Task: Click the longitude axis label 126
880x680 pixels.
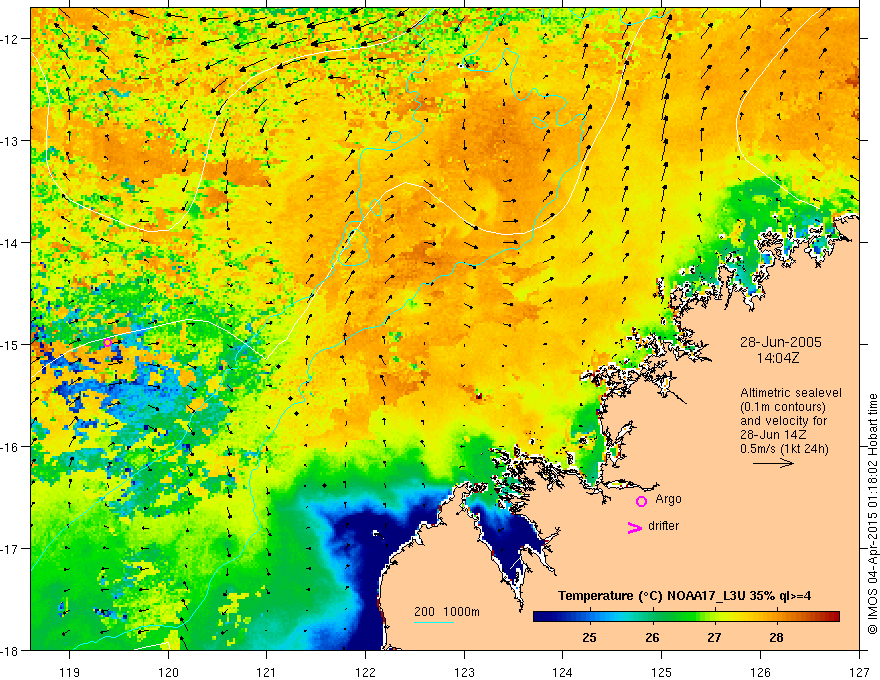Action: [x=760, y=672]
